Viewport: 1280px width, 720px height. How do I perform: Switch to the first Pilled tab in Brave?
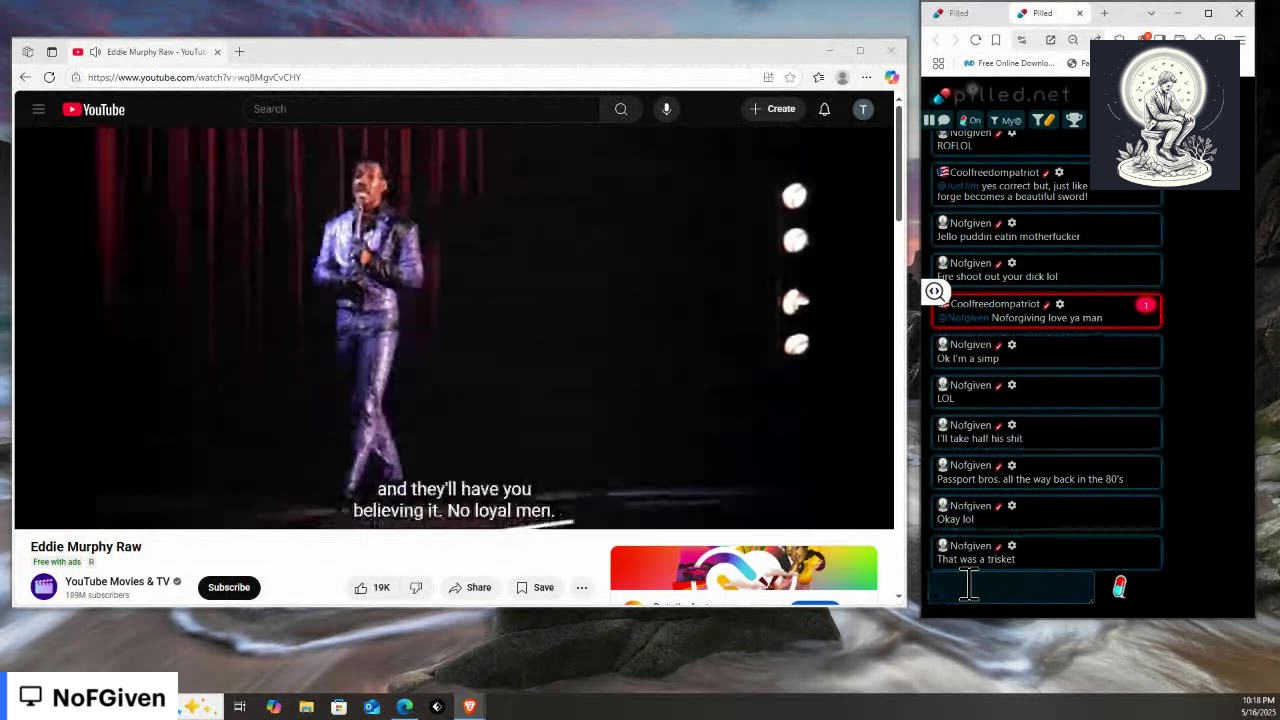point(964,13)
